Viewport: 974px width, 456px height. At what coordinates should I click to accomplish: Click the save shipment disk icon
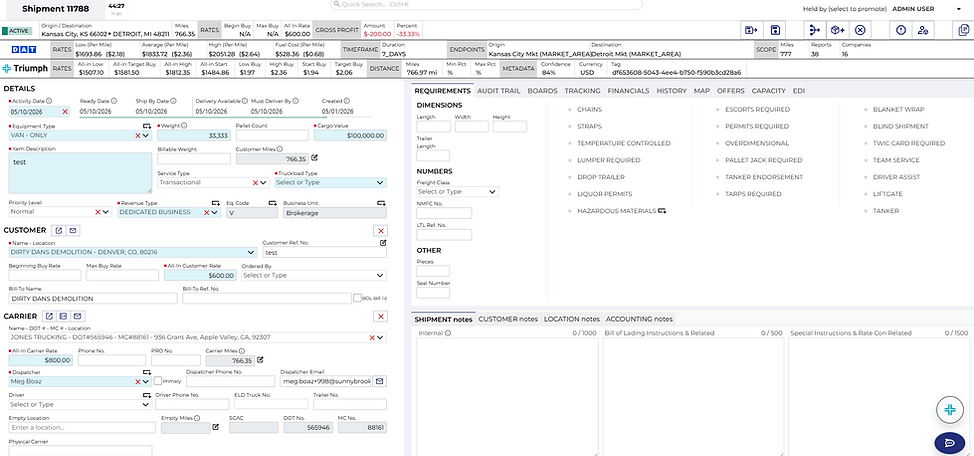[775, 30]
